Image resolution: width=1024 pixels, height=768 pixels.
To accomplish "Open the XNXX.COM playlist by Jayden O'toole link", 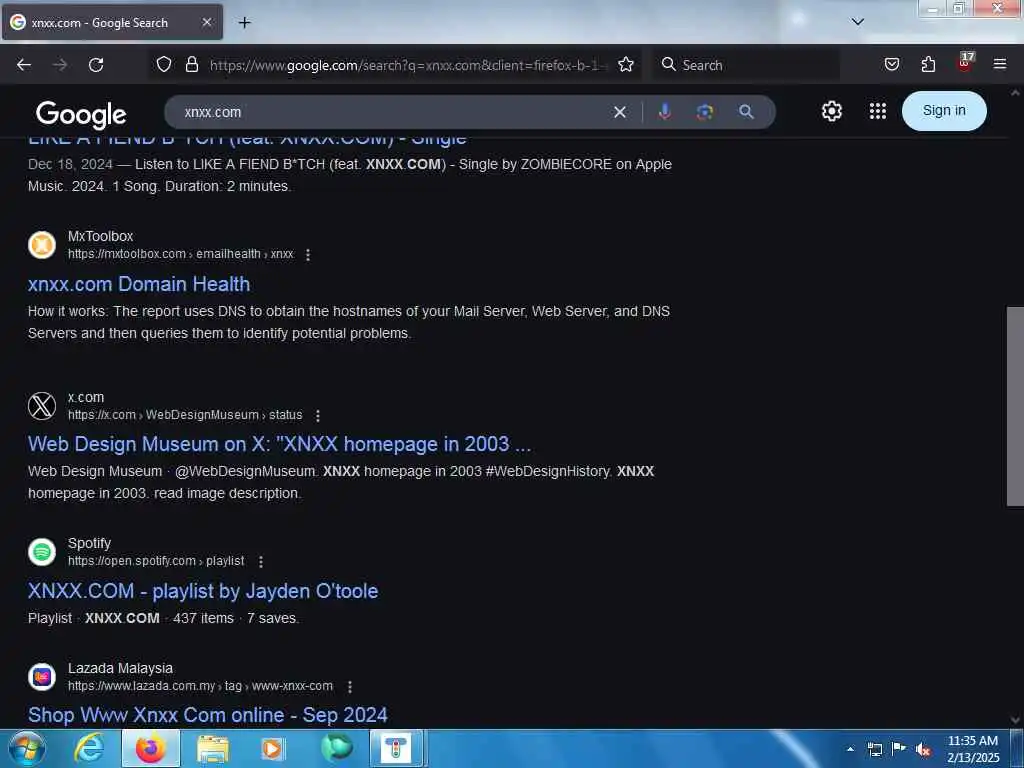I will 203,591.
